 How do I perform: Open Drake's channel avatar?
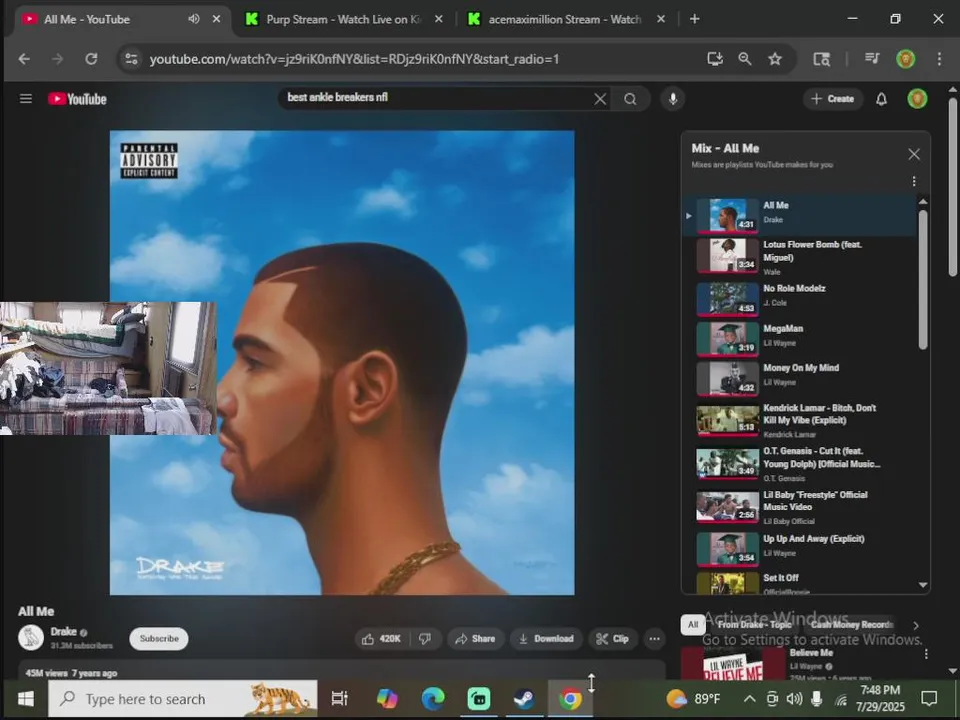pos(31,637)
